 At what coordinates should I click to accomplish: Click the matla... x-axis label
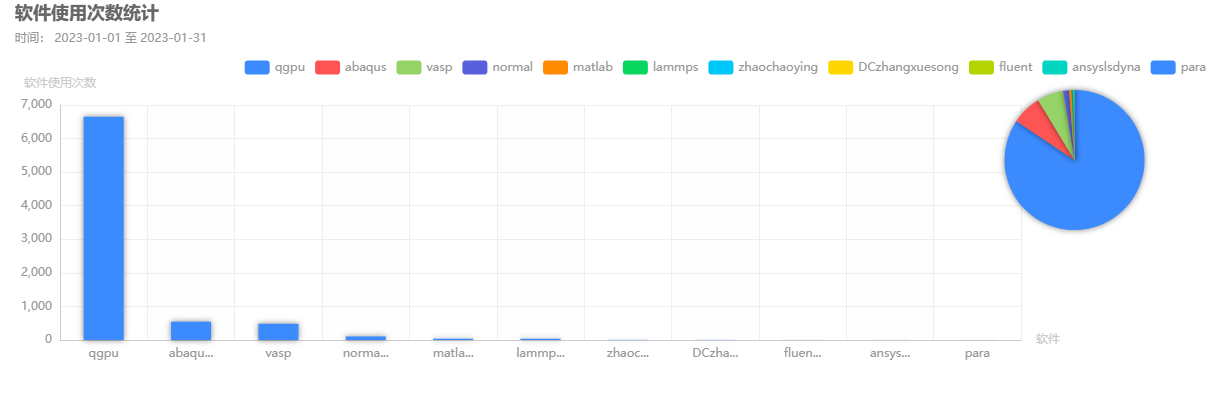(x=453, y=354)
